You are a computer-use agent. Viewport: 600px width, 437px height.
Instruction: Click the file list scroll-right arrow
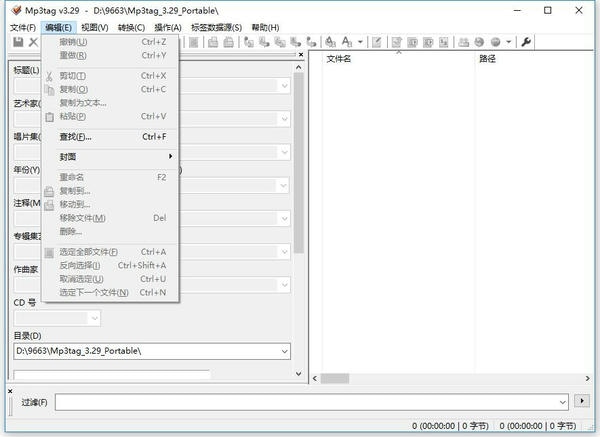pyautogui.click(x=587, y=378)
